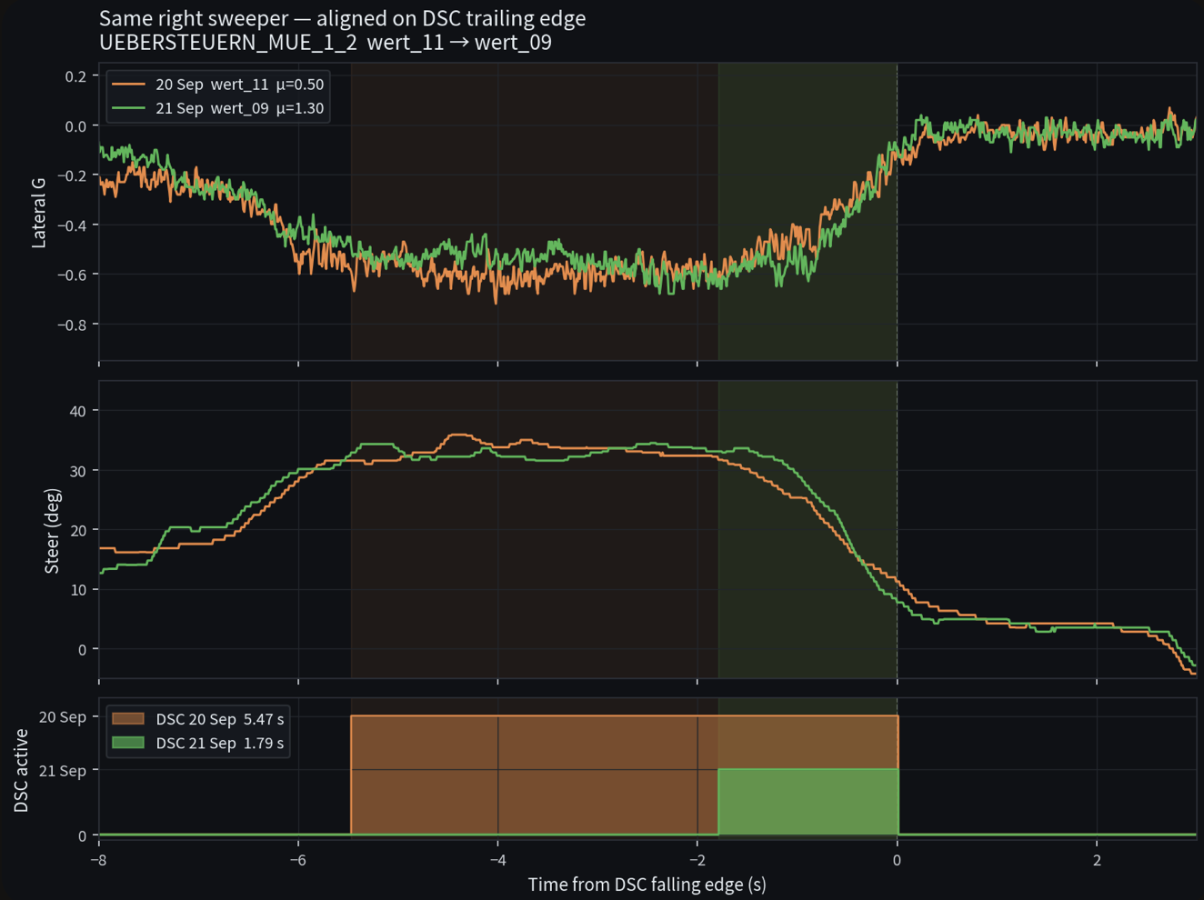
Task: Click the "−6" tick on the time axis
Action: pyautogui.click(x=298, y=860)
